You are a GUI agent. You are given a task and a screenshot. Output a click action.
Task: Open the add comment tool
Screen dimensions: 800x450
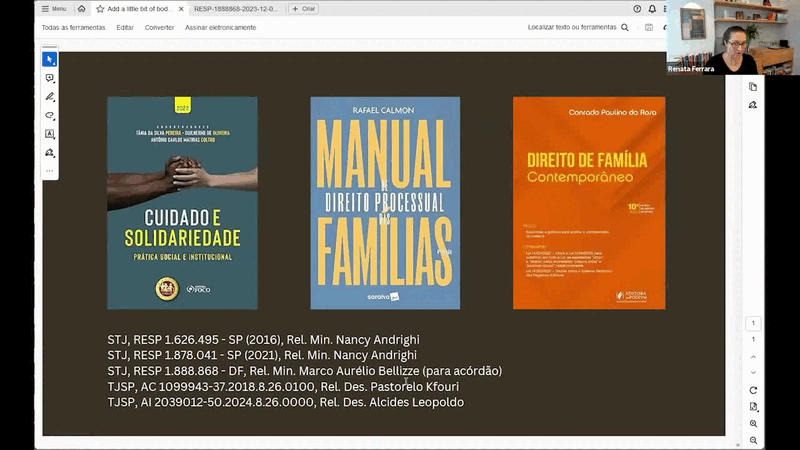tap(49, 78)
